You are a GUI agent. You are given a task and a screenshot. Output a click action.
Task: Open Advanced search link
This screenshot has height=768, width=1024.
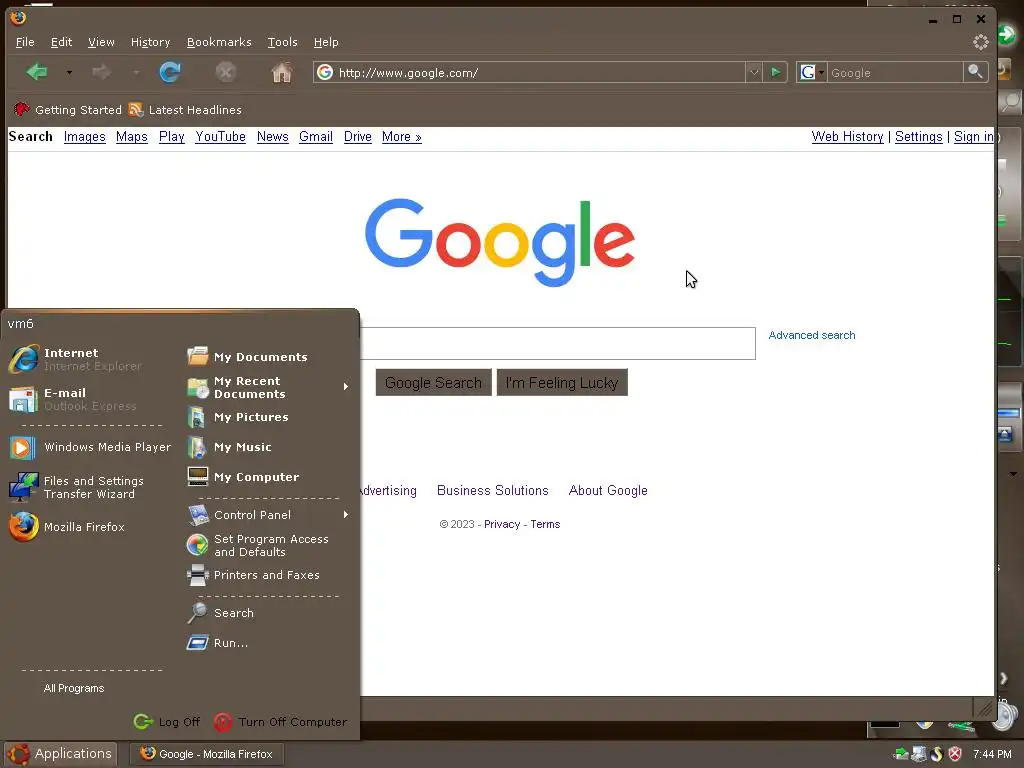coord(812,335)
